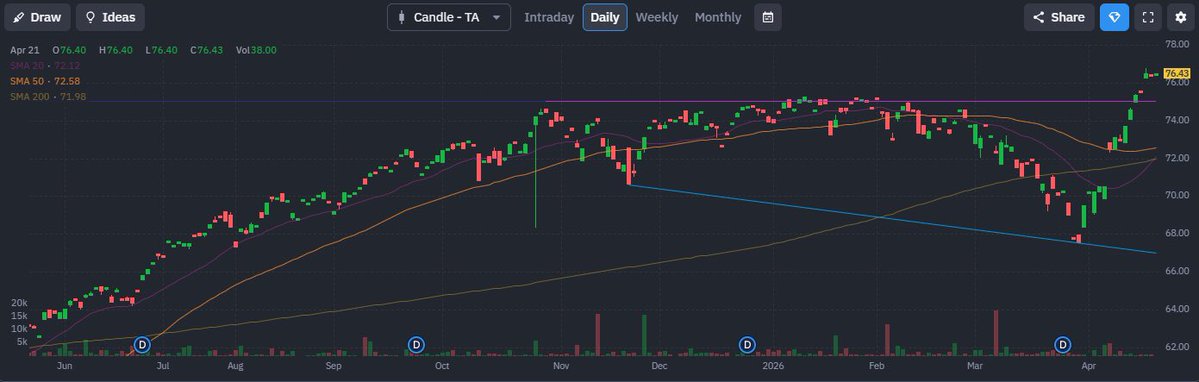Click the 20k volume axis label
1199x382 pixels.
point(19,303)
